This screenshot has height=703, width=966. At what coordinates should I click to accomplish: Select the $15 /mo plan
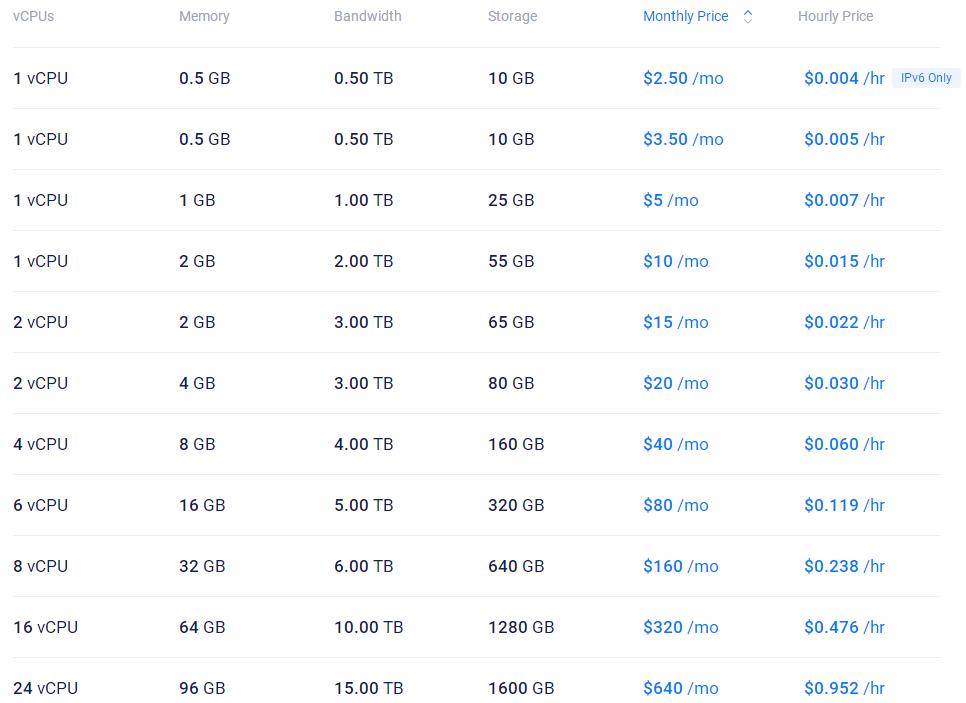point(675,322)
